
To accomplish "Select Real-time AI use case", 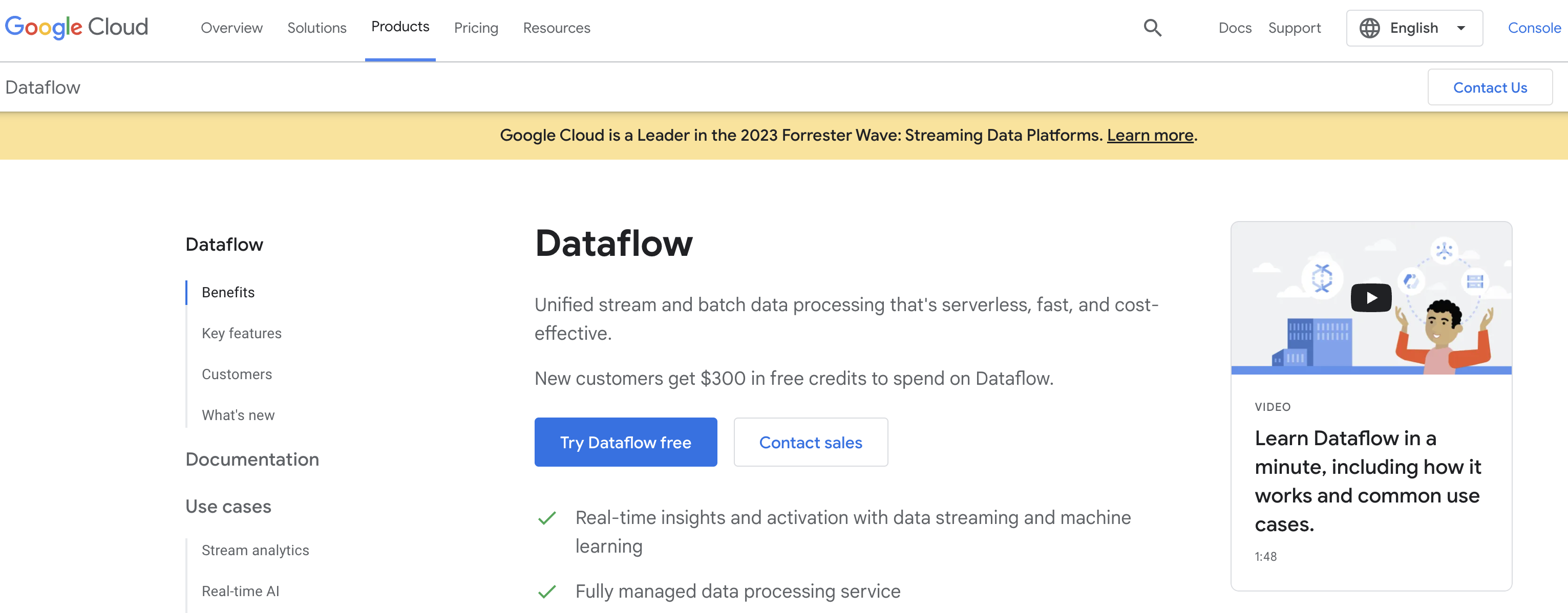I will pyautogui.click(x=241, y=591).
